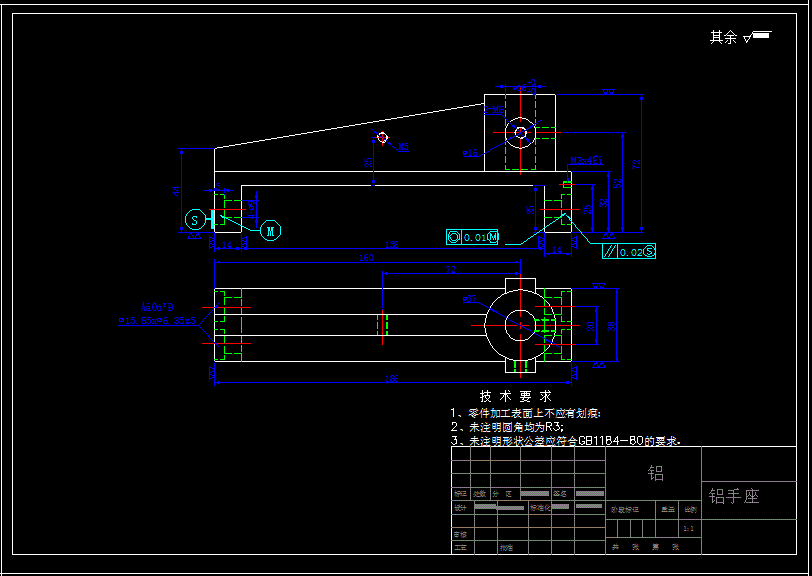Image resolution: width=812 pixels, height=576 pixels.
Task: Click the 铝 material cell in title block
Action: tap(655, 473)
